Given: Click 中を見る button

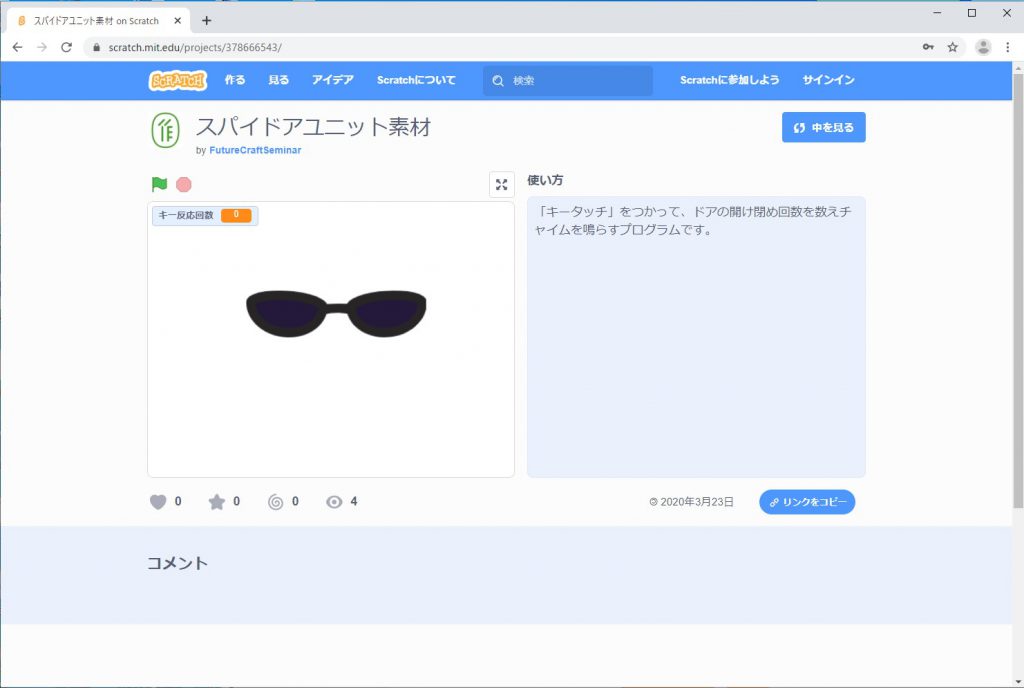Looking at the screenshot, I should click(823, 128).
